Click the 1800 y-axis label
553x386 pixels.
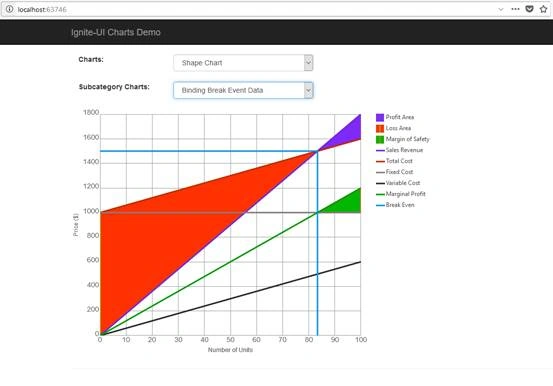click(x=91, y=113)
